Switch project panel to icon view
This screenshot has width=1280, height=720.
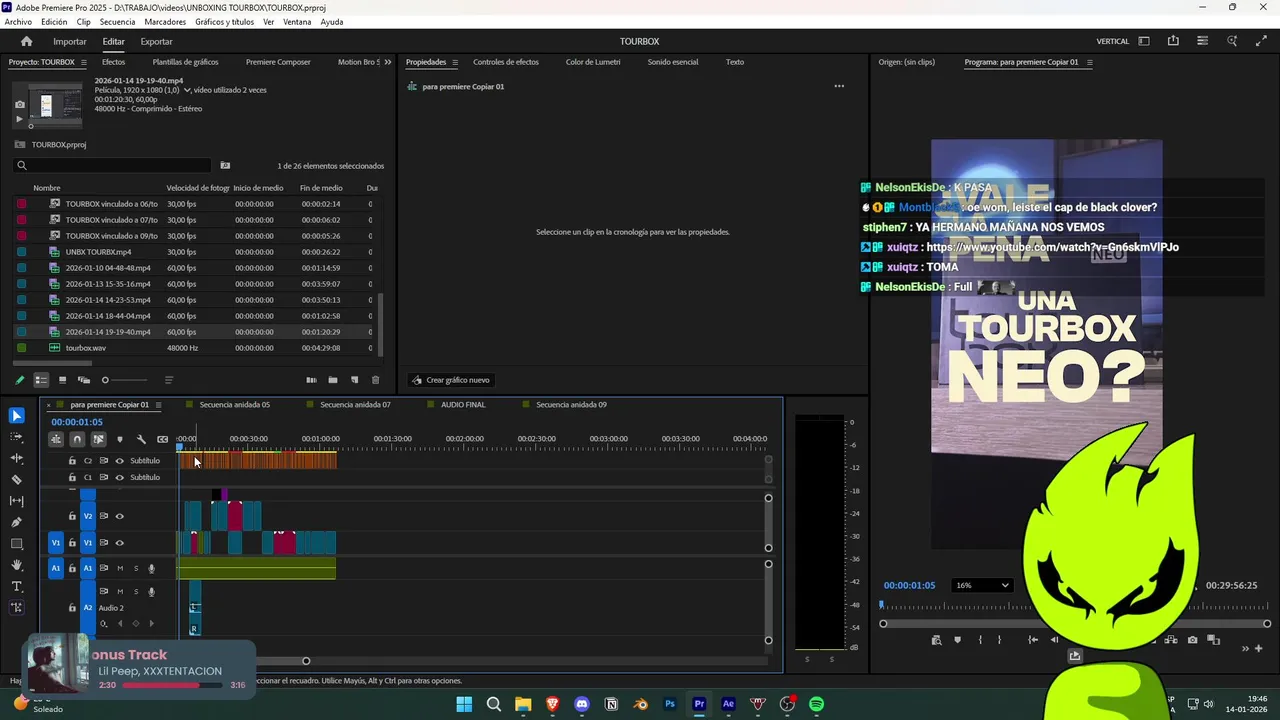[62, 380]
